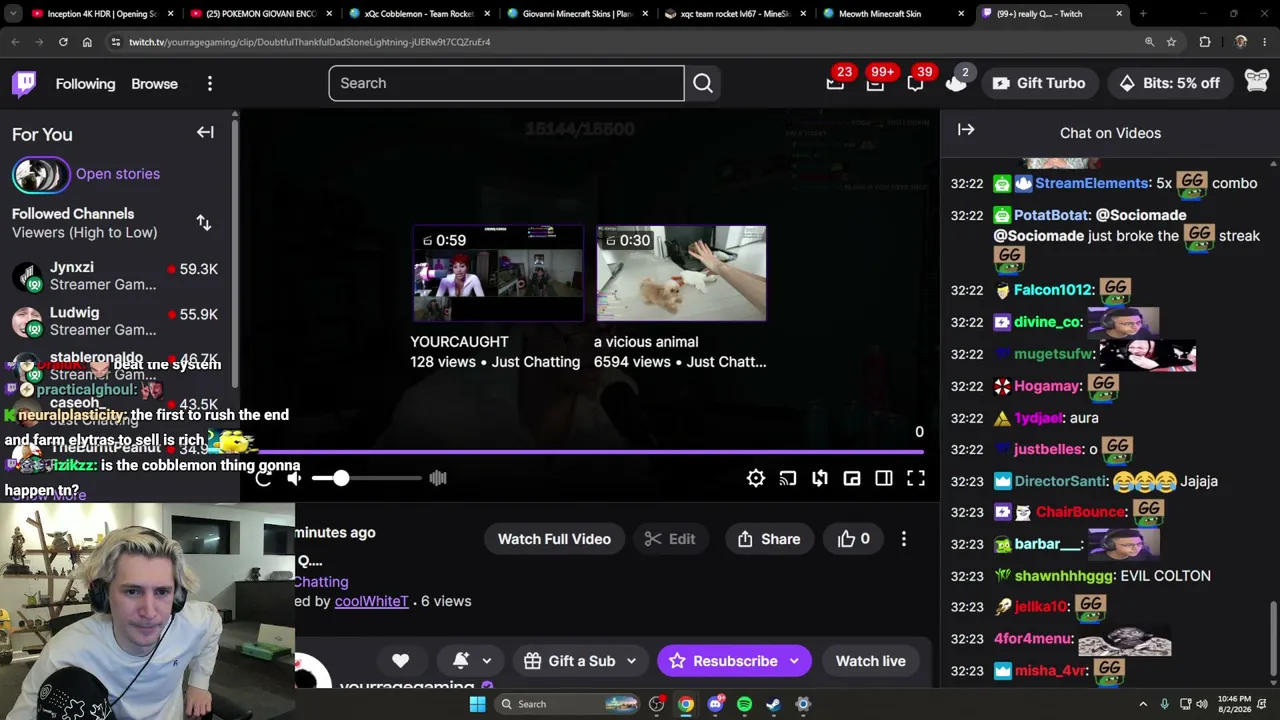Toggle theatre mode

coord(884,478)
